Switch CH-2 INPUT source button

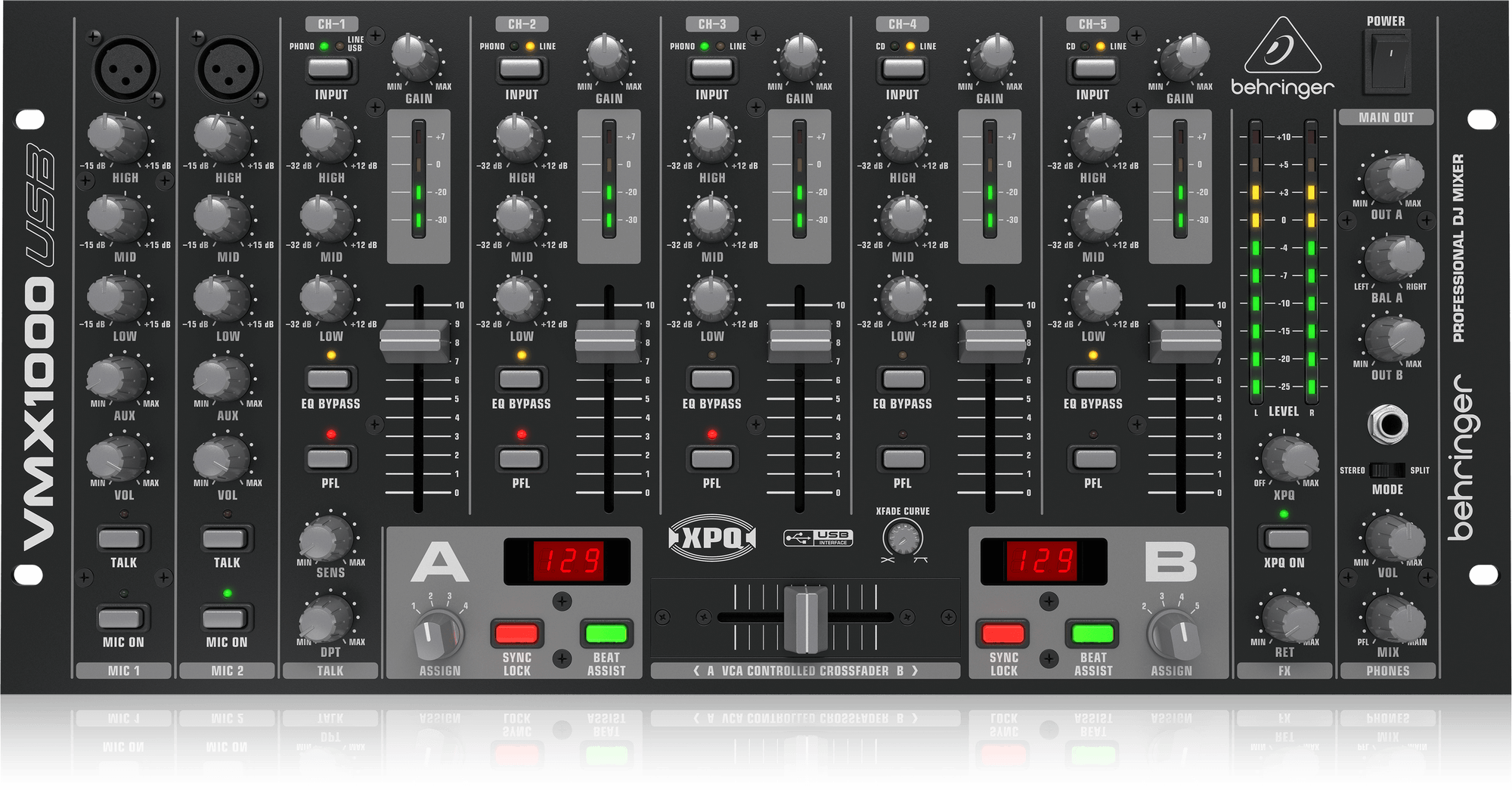click(522, 69)
